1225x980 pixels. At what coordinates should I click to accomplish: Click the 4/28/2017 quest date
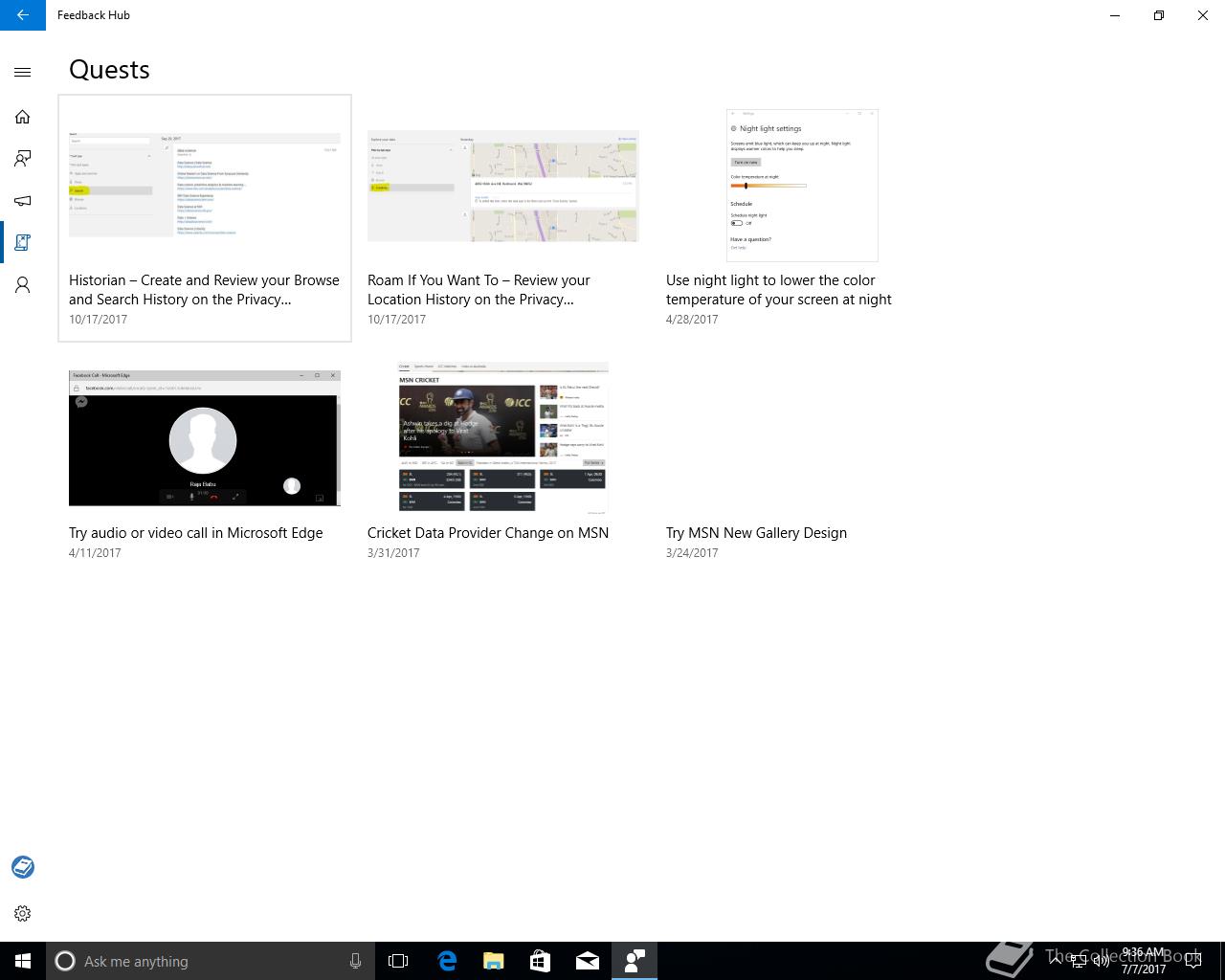[x=692, y=320]
